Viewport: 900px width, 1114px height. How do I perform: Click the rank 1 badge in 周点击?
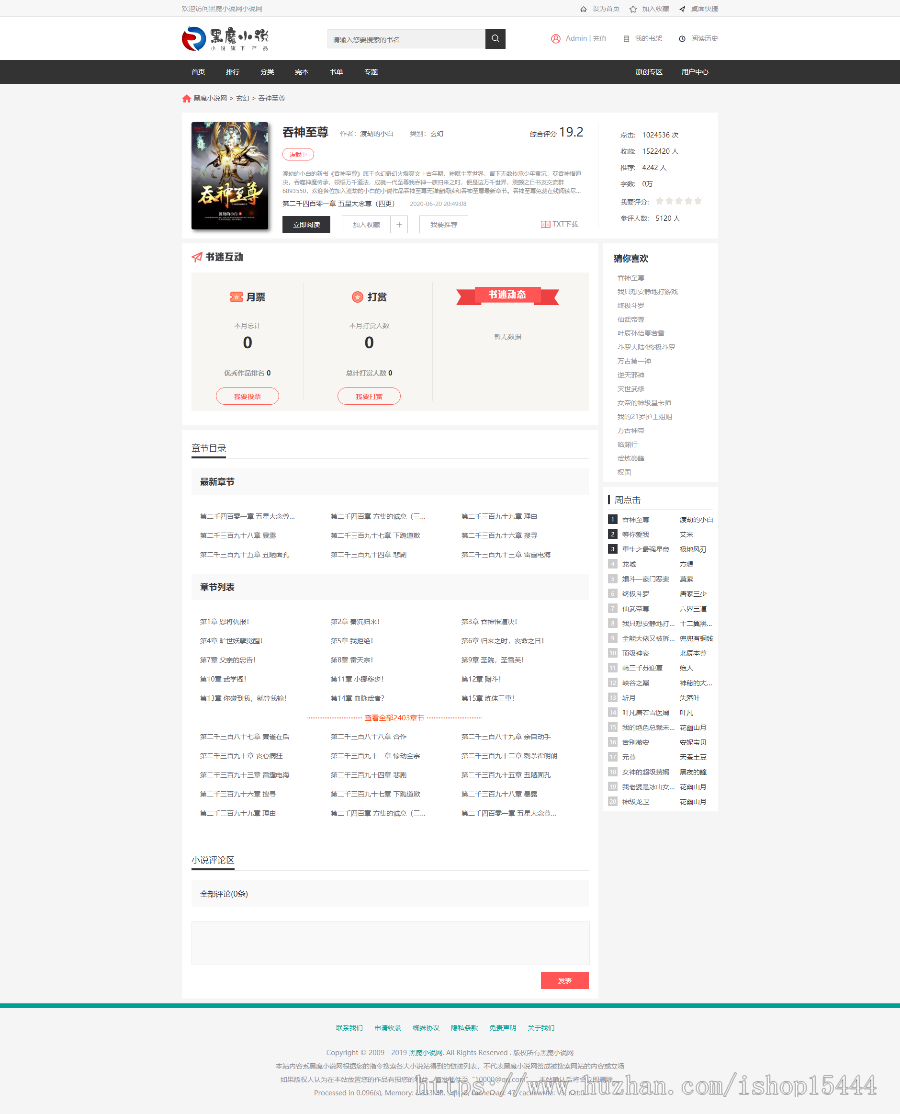coord(612,519)
